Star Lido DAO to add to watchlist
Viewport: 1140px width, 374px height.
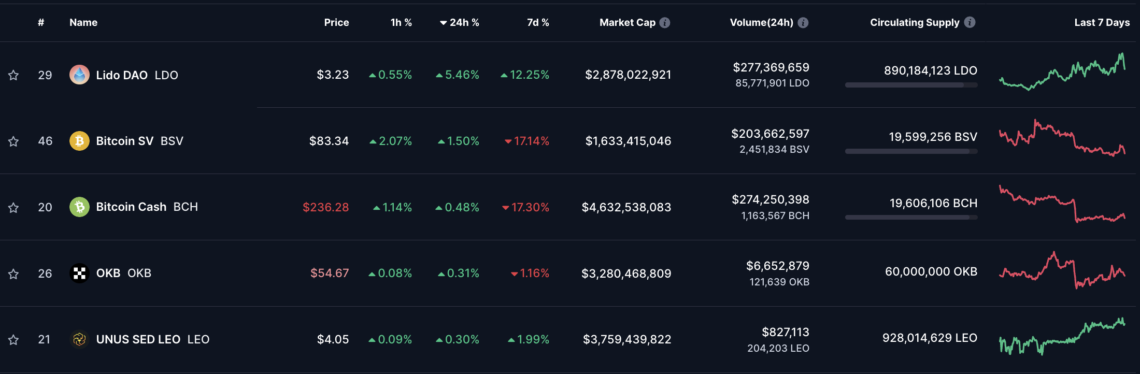pyautogui.click(x=13, y=75)
